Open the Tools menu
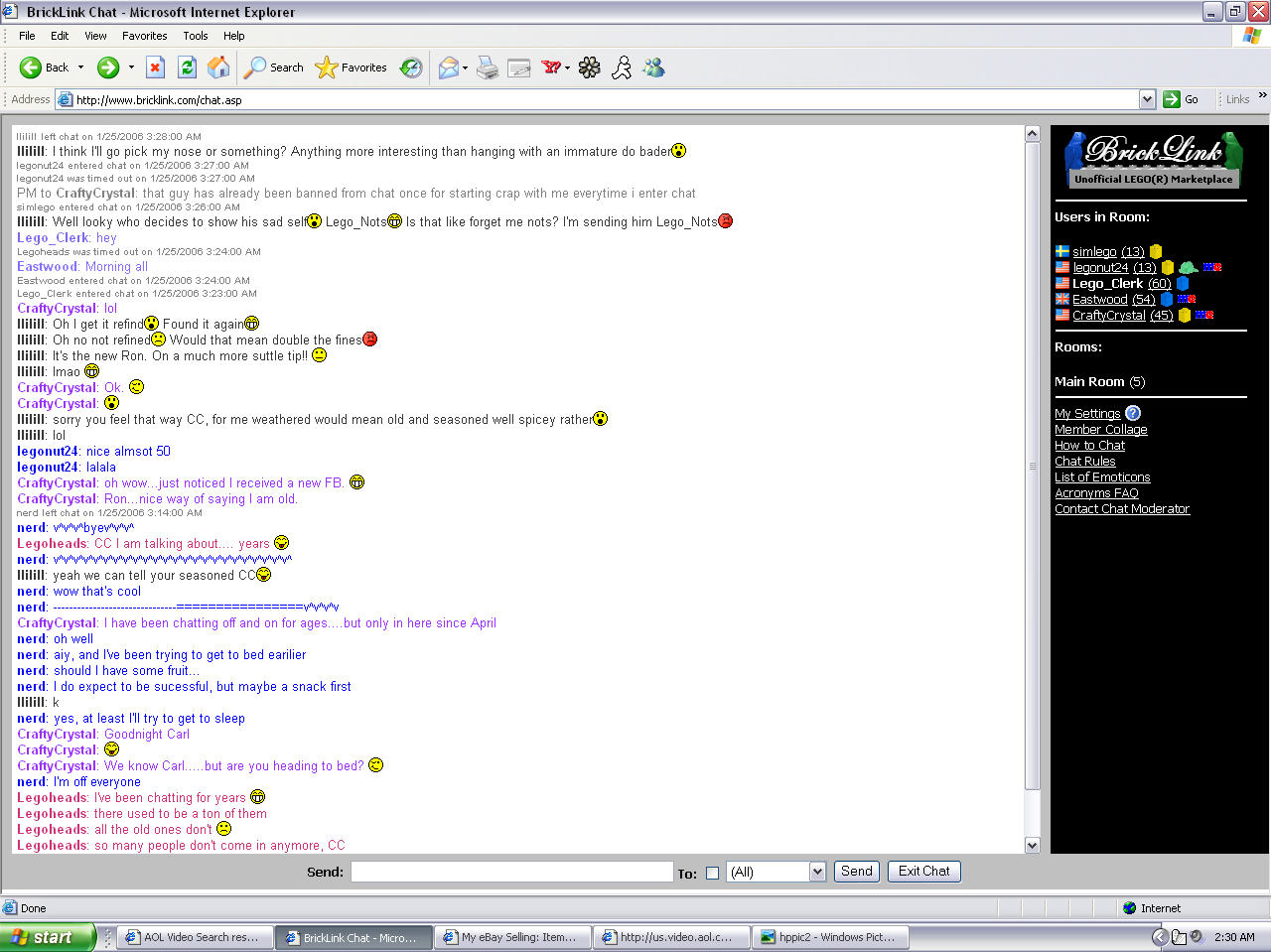 coord(195,36)
